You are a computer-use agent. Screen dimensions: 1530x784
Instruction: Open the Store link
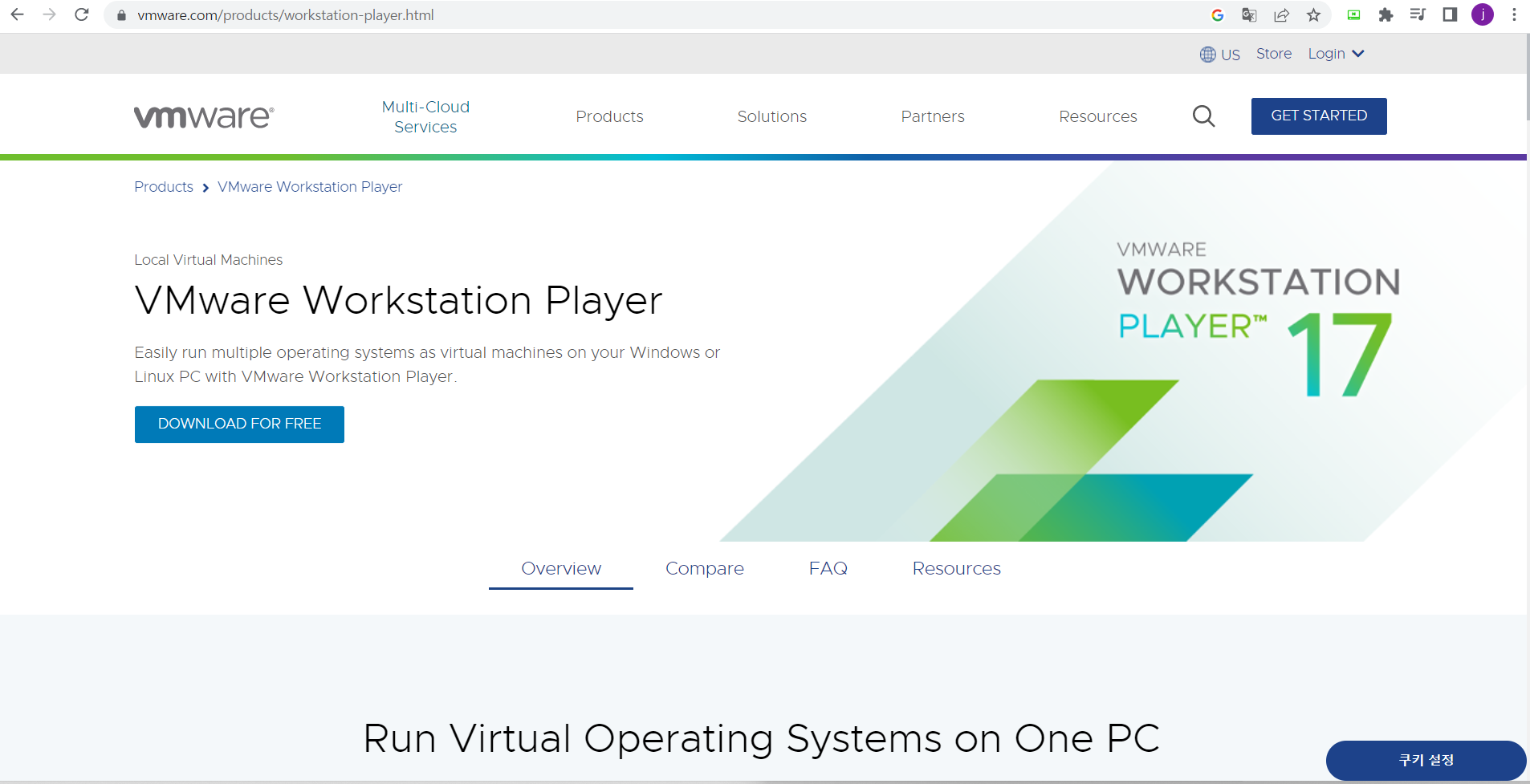(1274, 54)
